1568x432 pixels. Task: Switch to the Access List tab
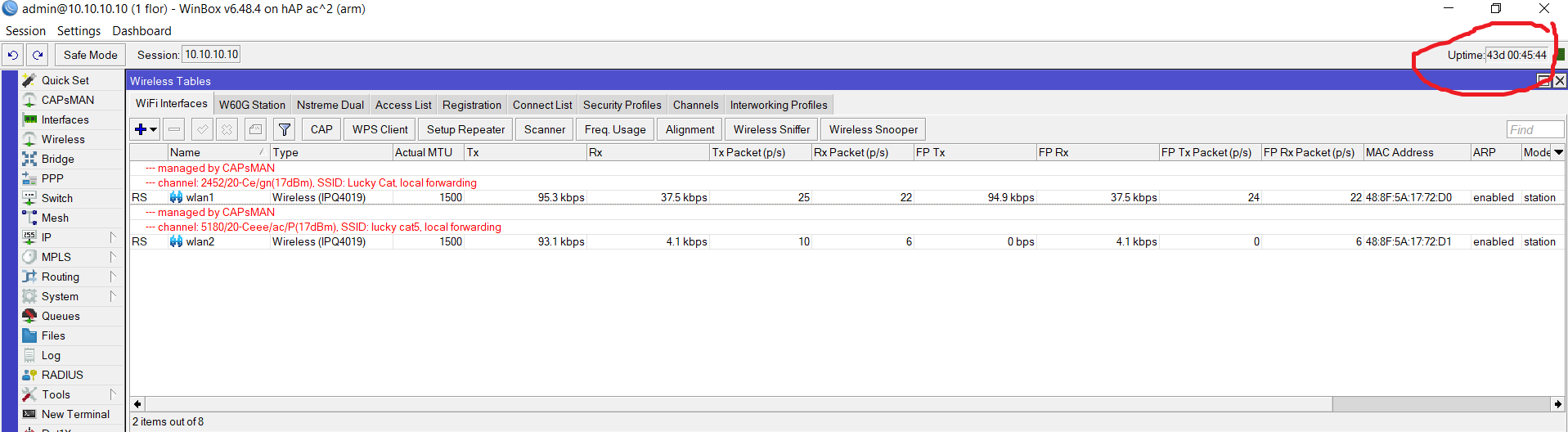tap(403, 105)
